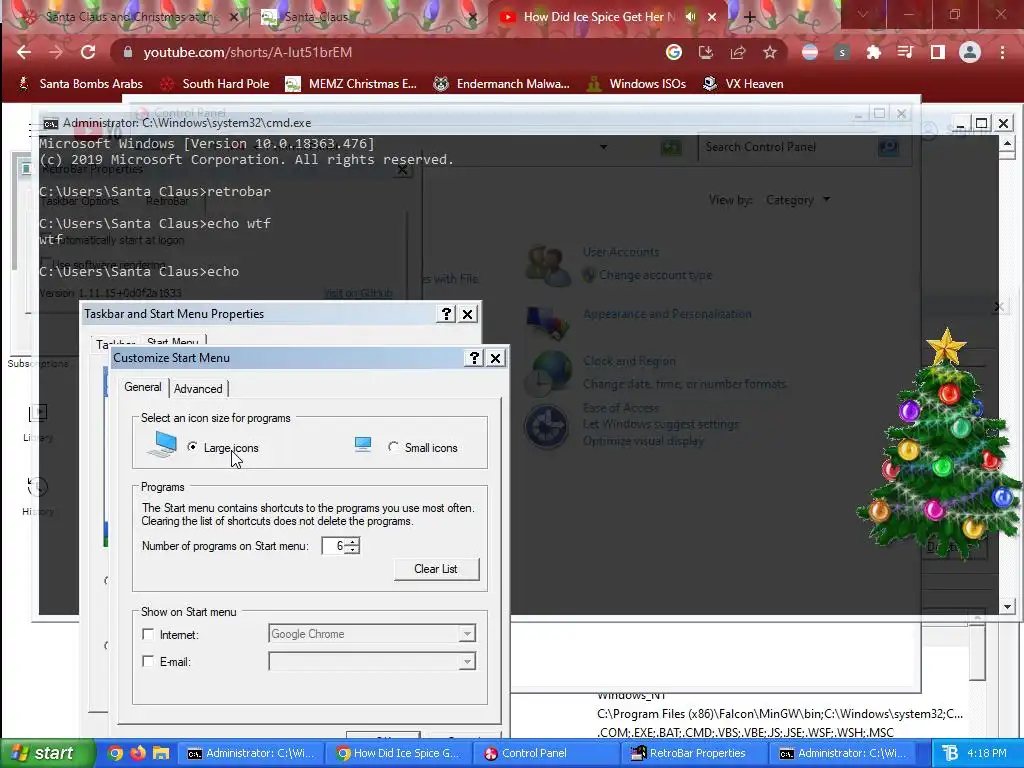Click help button in Customize Start Menu
1024x768 pixels.
(x=474, y=358)
